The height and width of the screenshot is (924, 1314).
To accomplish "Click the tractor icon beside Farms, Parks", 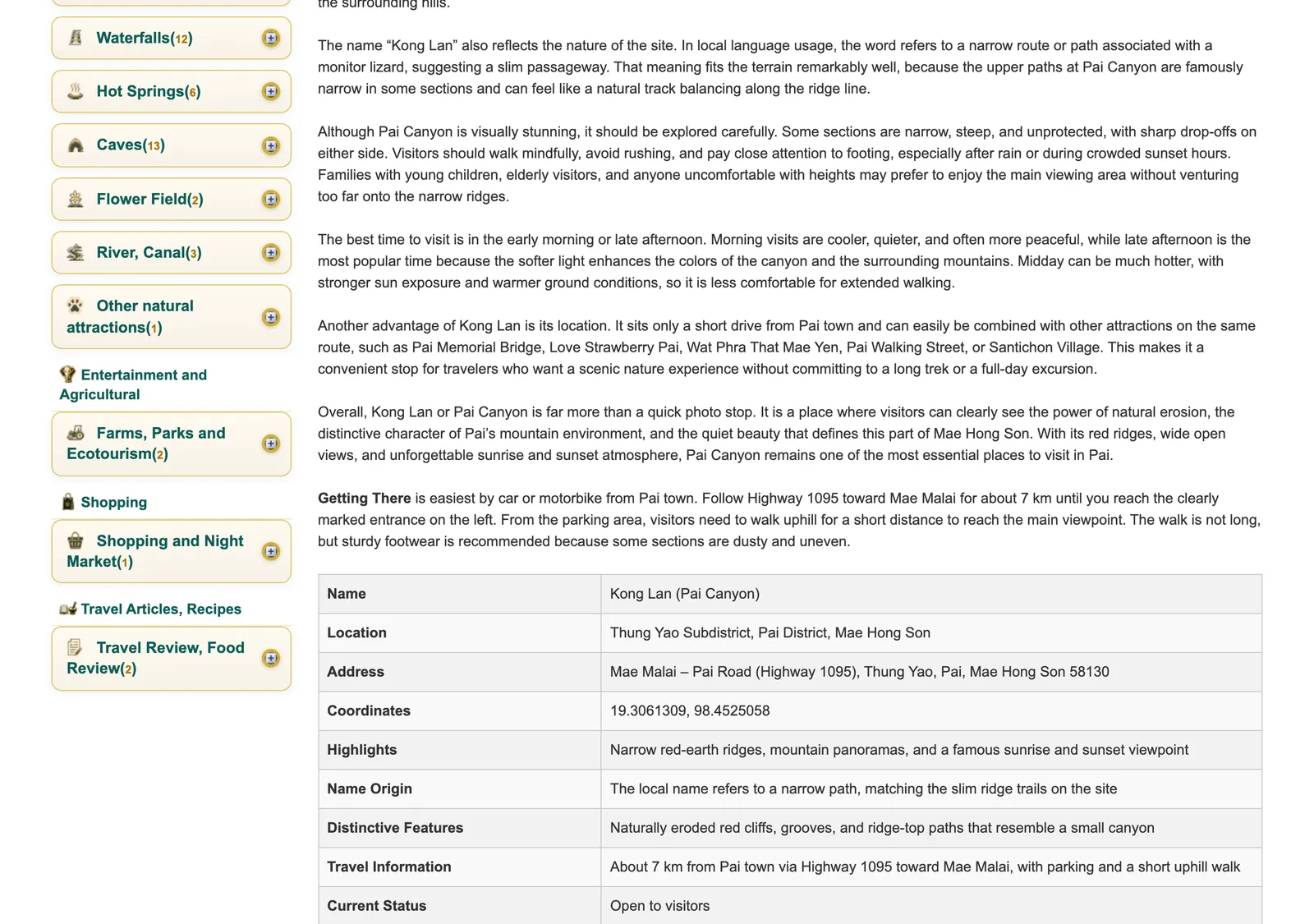I will click(x=76, y=433).
